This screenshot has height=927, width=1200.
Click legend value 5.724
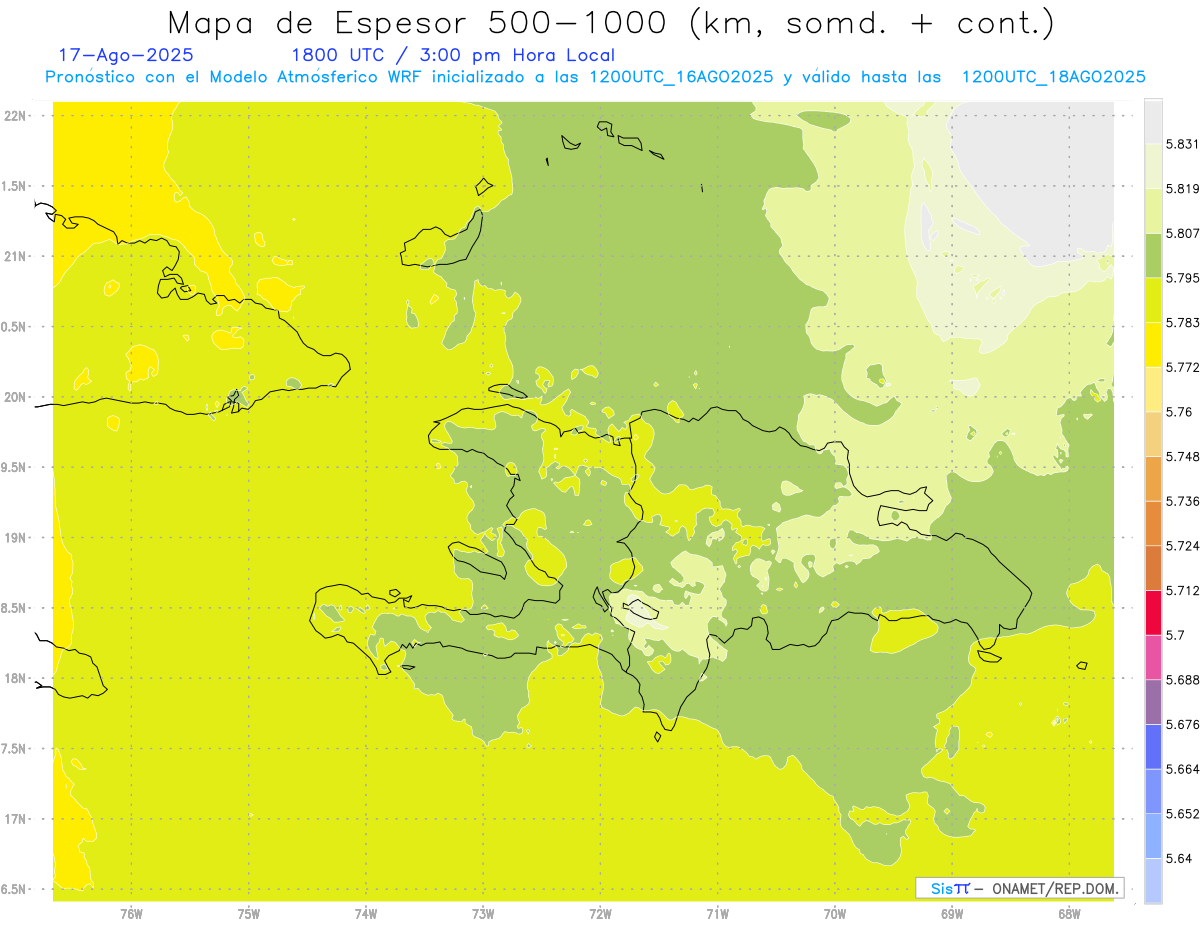point(1182,545)
